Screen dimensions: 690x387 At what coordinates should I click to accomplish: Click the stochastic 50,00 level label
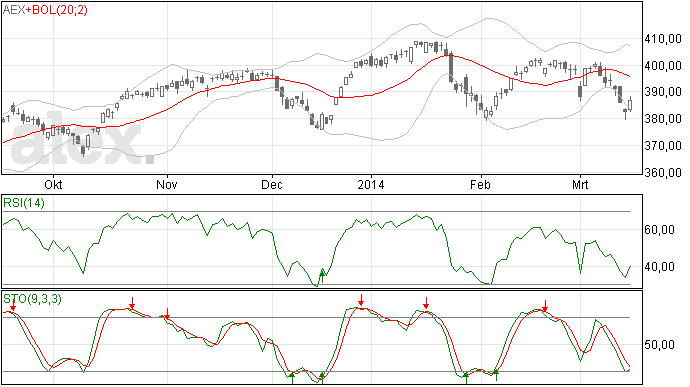(x=659, y=345)
